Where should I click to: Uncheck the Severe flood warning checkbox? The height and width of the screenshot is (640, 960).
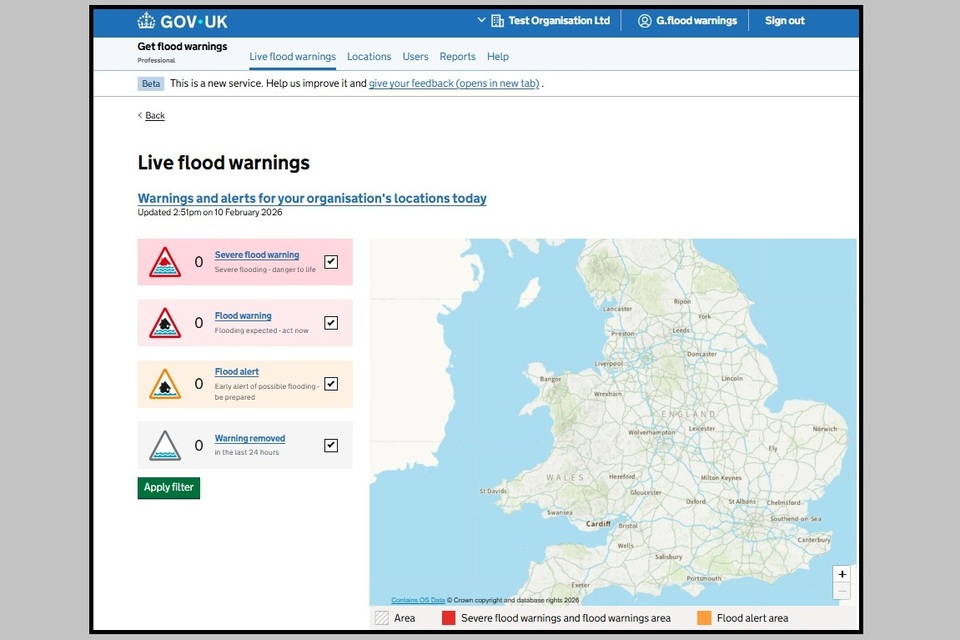pos(331,262)
